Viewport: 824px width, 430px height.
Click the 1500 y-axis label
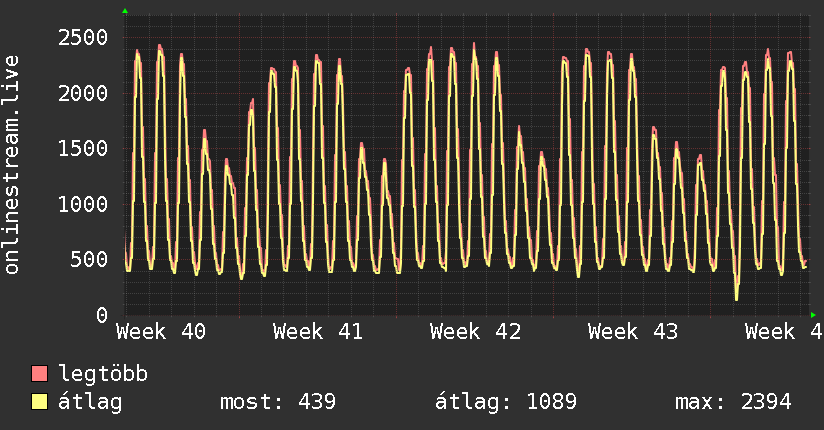tap(83, 148)
